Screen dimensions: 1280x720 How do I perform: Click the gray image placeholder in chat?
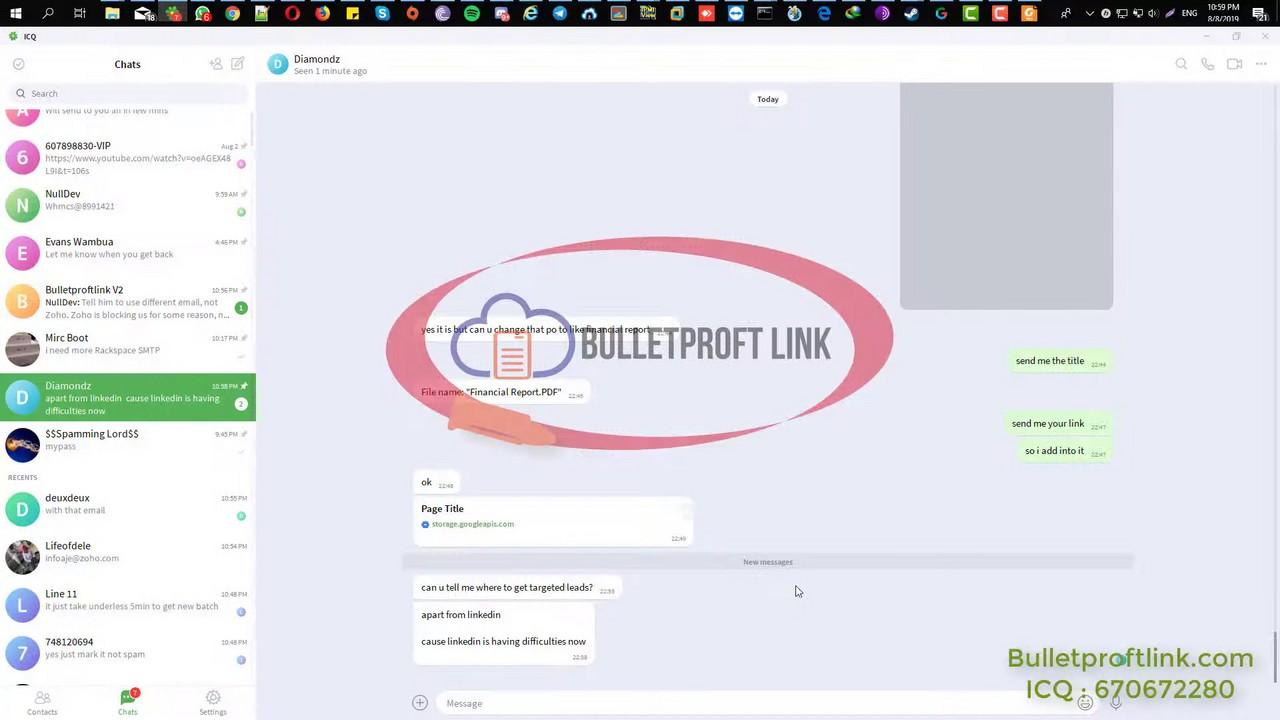[1006, 196]
